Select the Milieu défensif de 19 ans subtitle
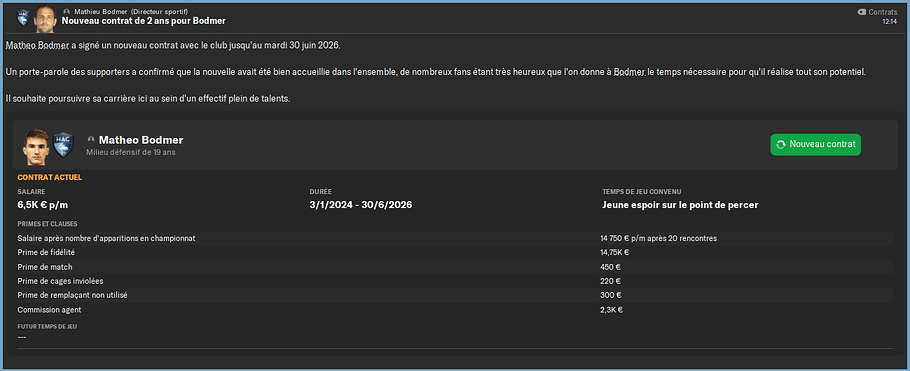This screenshot has width=910, height=371. click(x=131, y=153)
